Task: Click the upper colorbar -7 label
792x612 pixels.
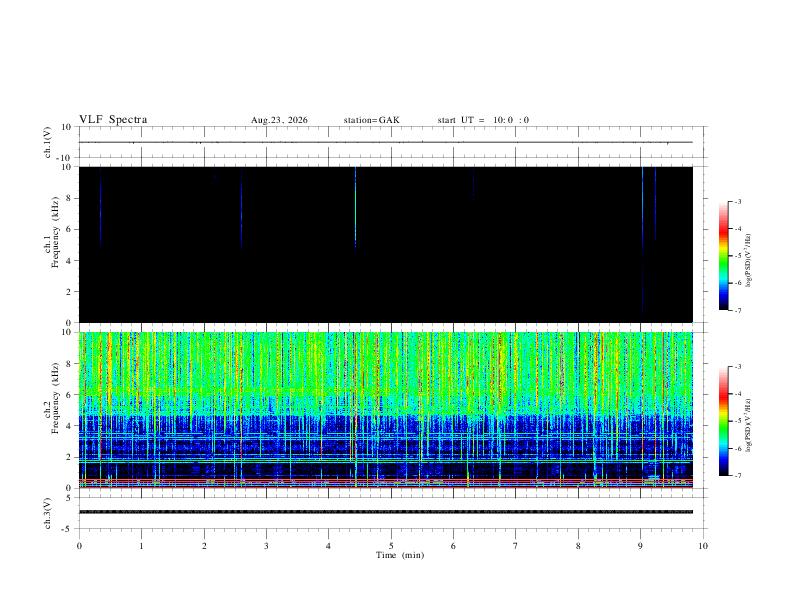Action: coord(737,311)
